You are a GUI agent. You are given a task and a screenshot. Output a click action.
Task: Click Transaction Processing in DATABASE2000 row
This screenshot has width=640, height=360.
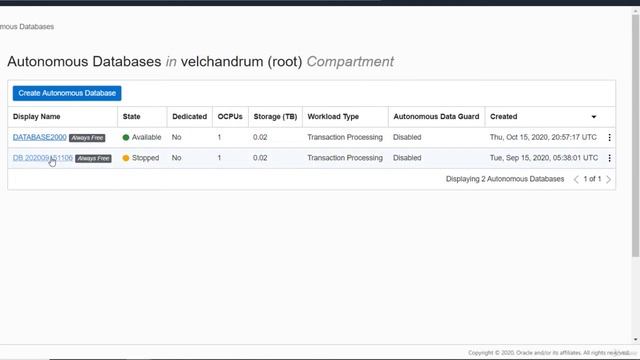345,137
